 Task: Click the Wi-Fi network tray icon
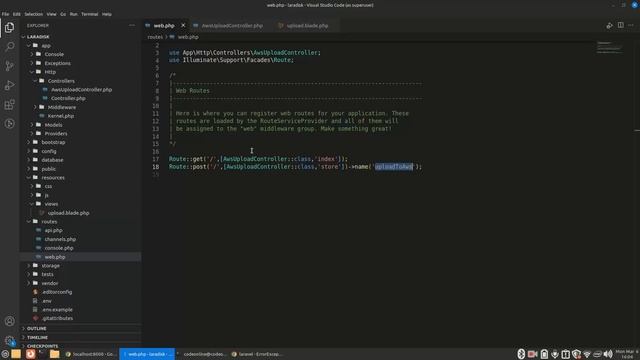click(587, 354)
